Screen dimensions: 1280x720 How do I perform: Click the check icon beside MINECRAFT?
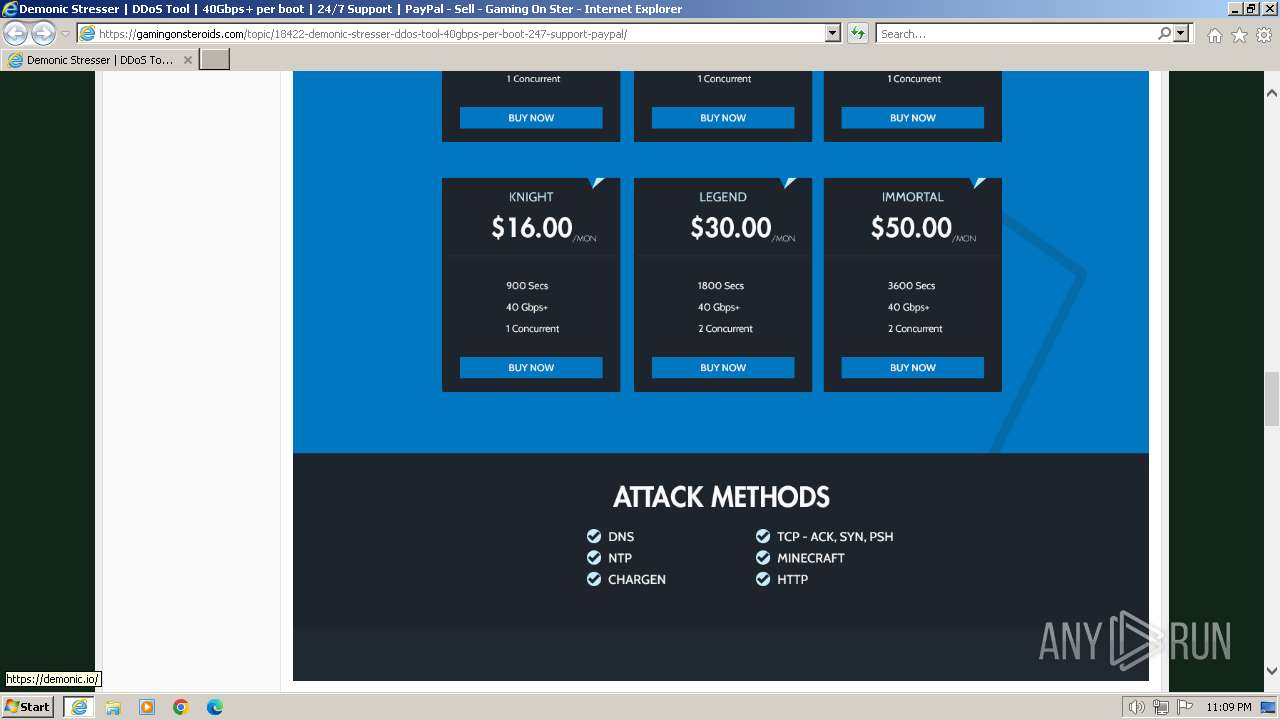pos(763,558)
